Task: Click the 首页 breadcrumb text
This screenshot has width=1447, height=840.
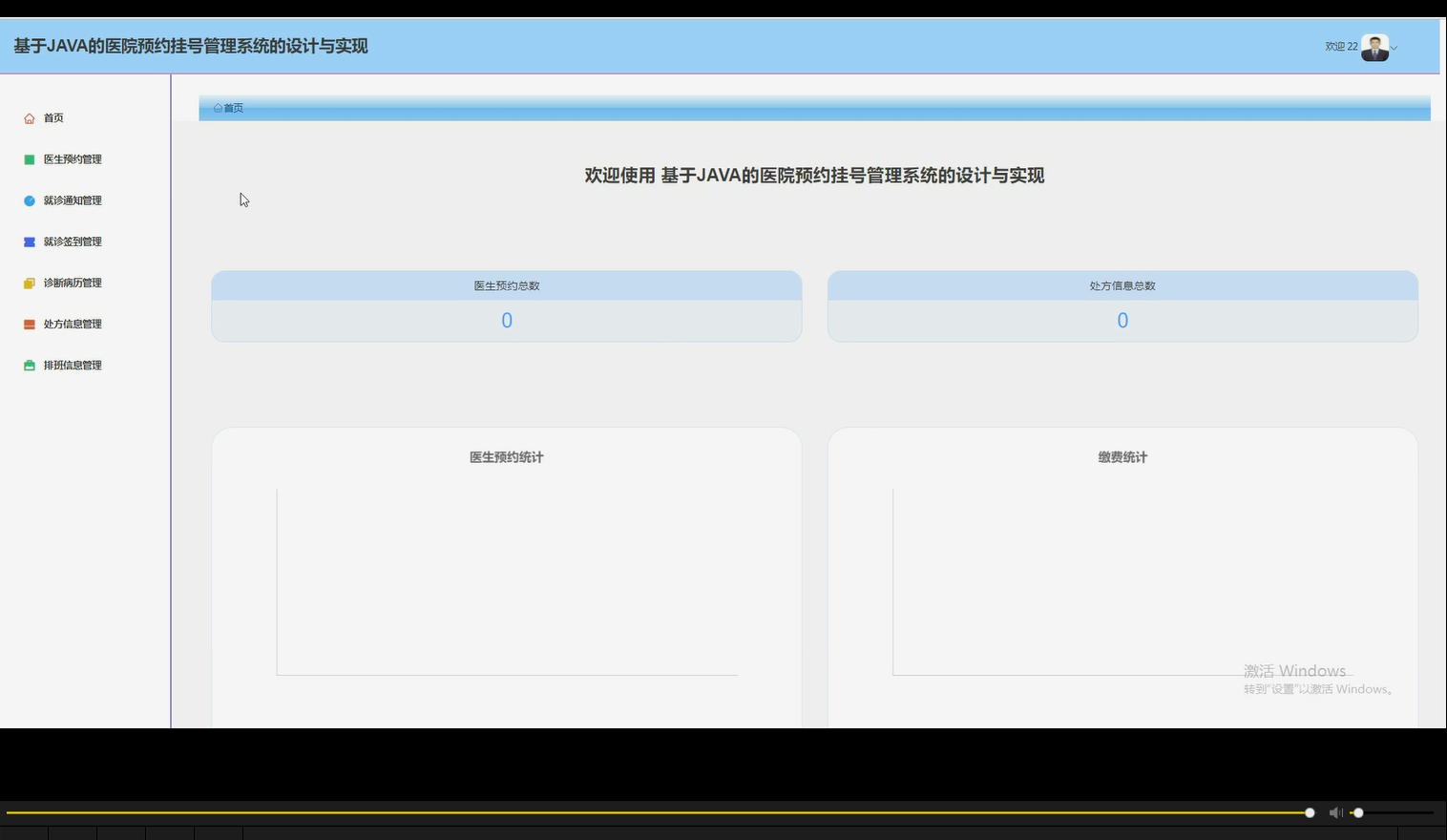Action: click(234, 108)
